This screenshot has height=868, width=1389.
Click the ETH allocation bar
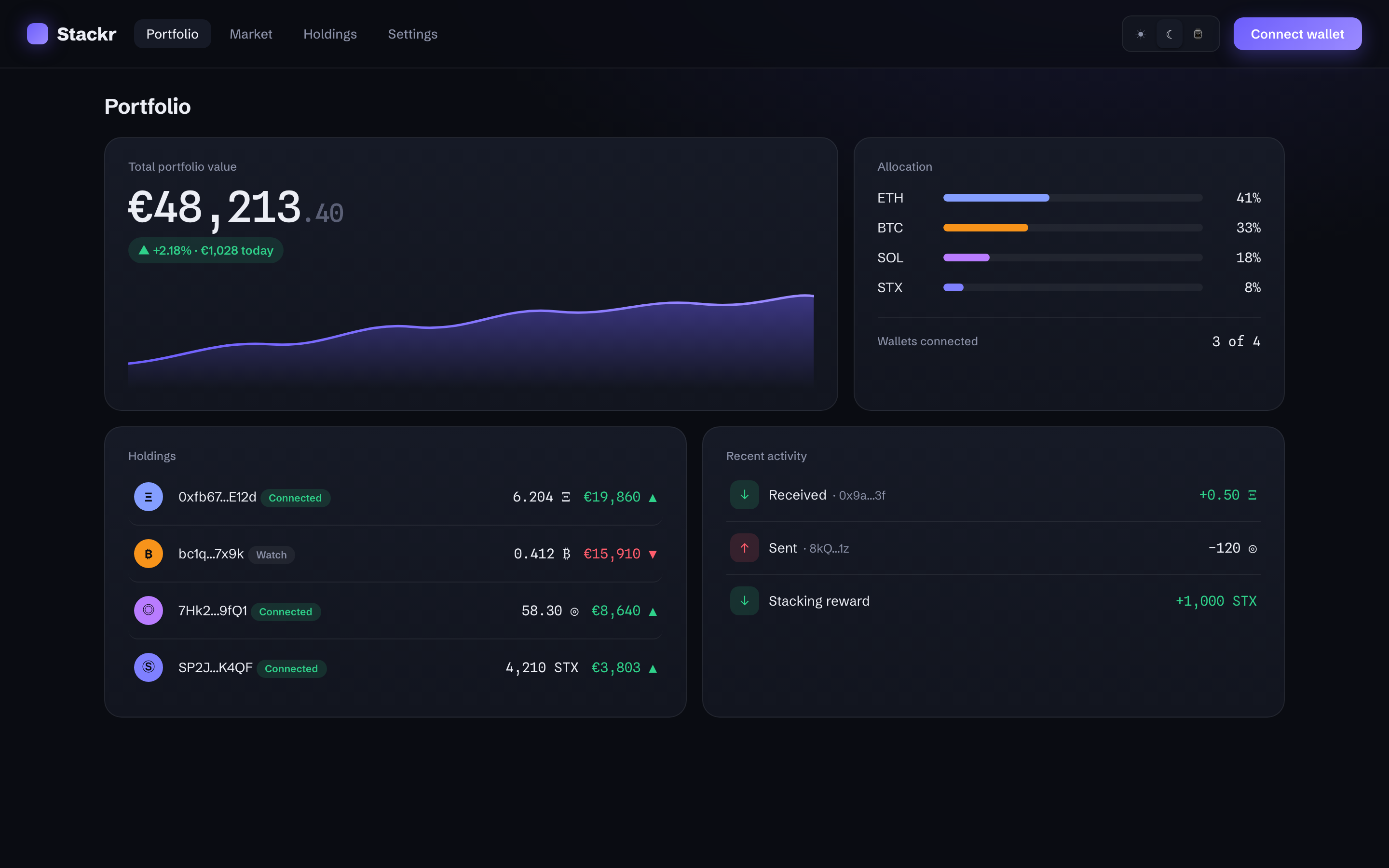[1073, 198]
